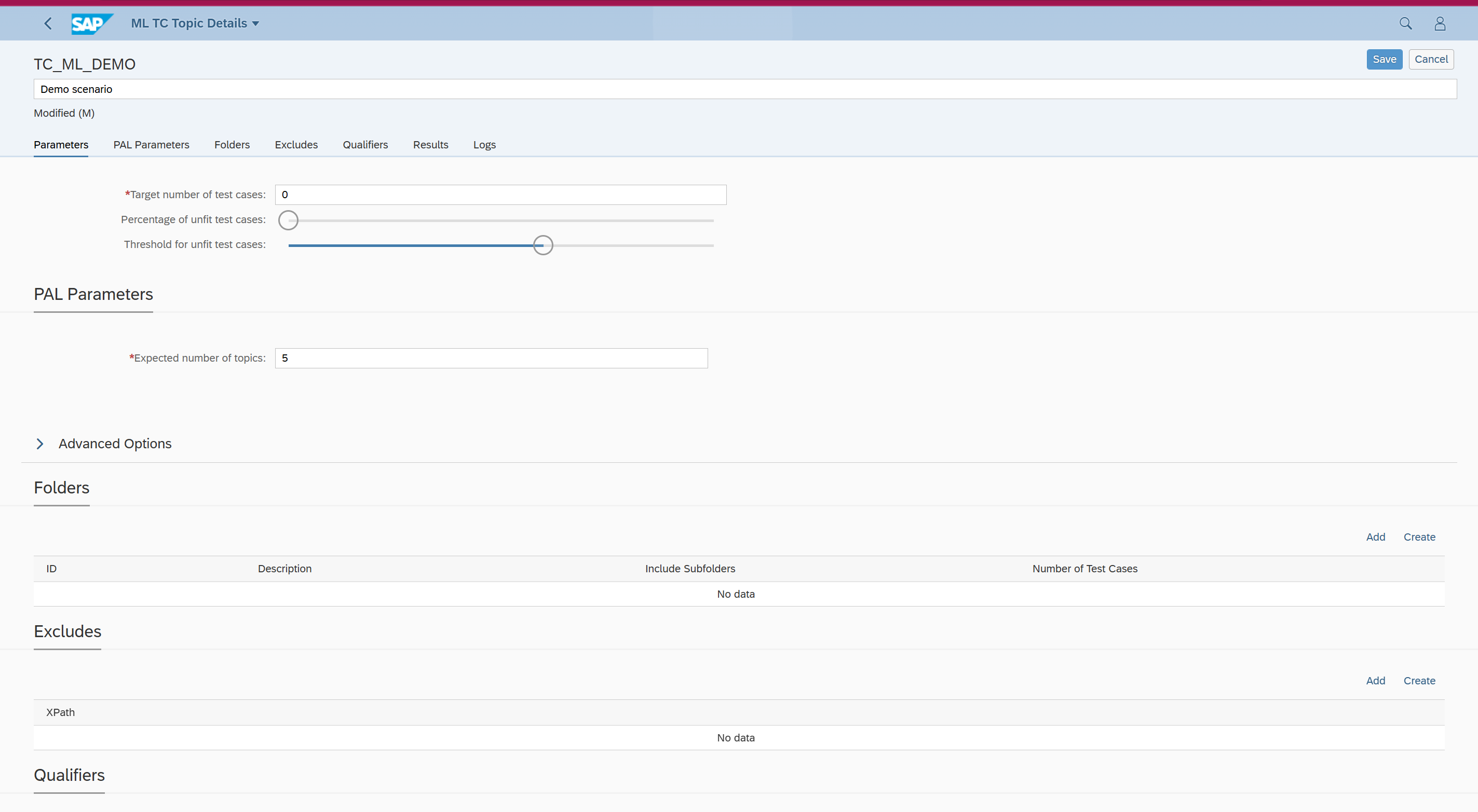Focus the Expected number of topics field
This screenshot has width=1478, height=812.
point(491,358)
